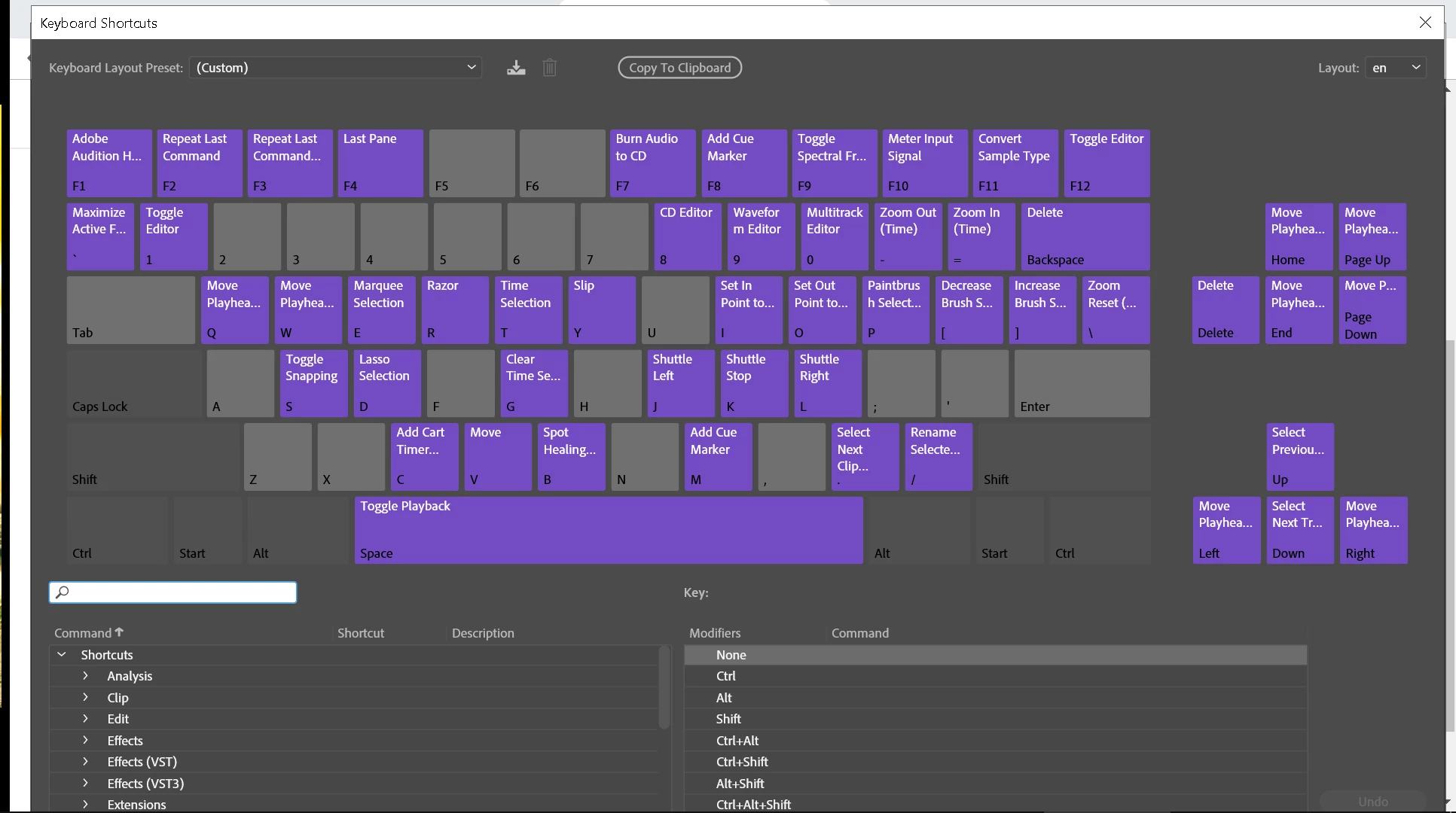Screen dimensions: 1456x813
Task: Click the delete preset trash icon
Action: click(550, 68)
